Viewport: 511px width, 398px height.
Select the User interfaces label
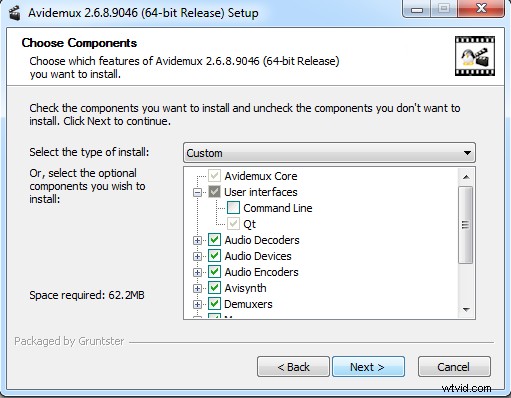click(x=261, y=192)
